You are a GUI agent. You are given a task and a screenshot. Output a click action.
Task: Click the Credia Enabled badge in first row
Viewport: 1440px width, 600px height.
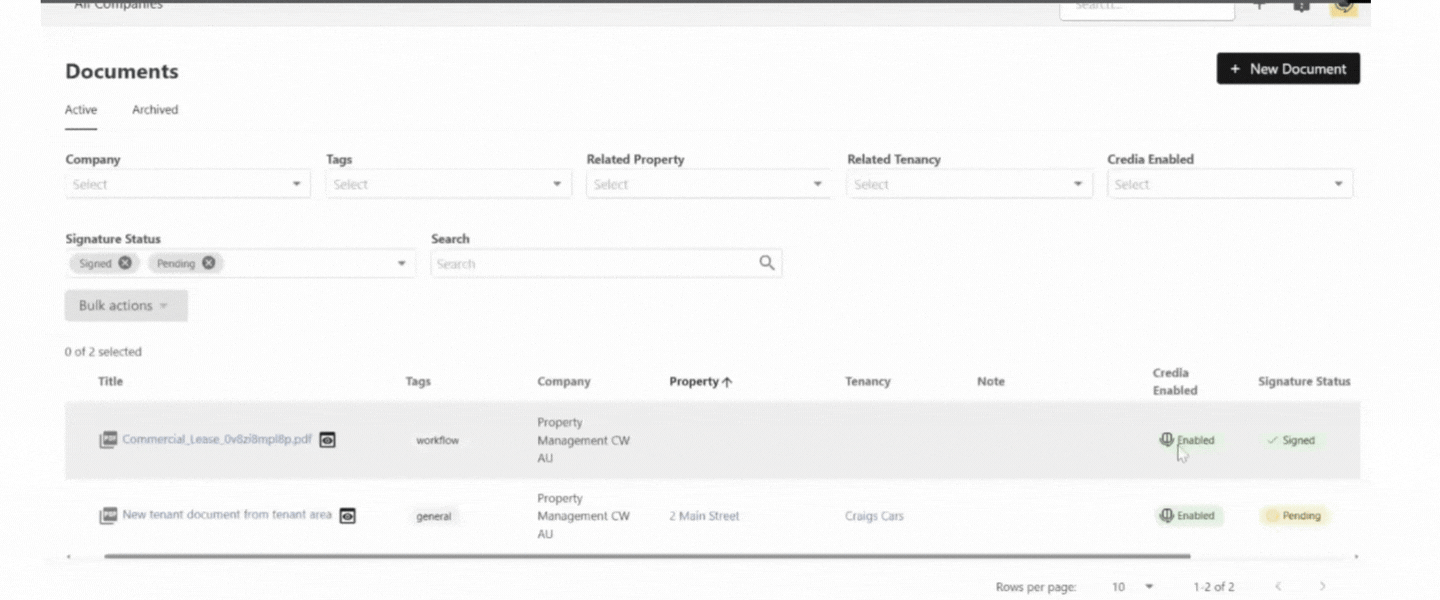point(1187,440)
